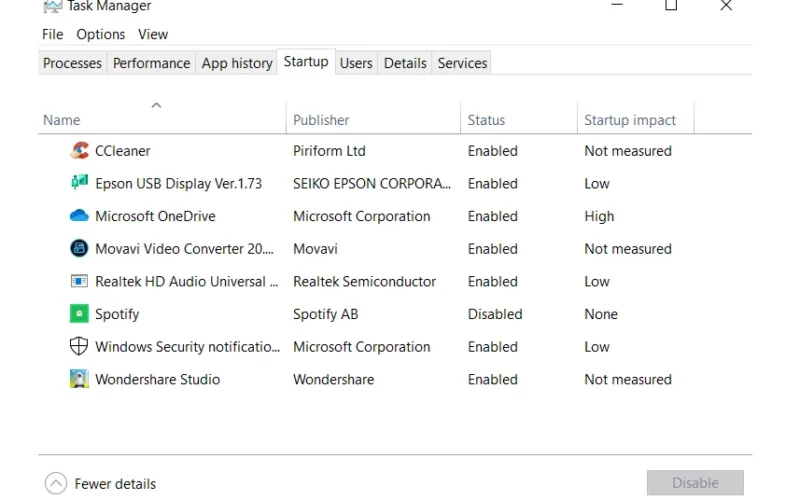800x500 pixels.
Task: Collapse view with Fewer details chevron
Action: (x=56, y=483)
